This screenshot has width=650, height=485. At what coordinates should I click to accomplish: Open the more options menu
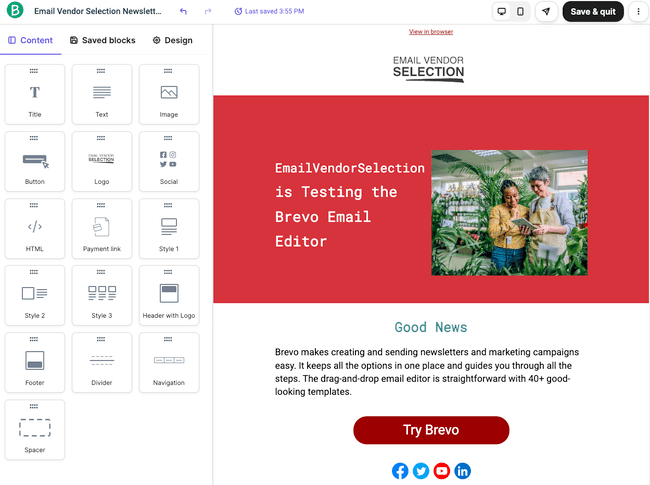pyautogui.click(x=638, y=12)
